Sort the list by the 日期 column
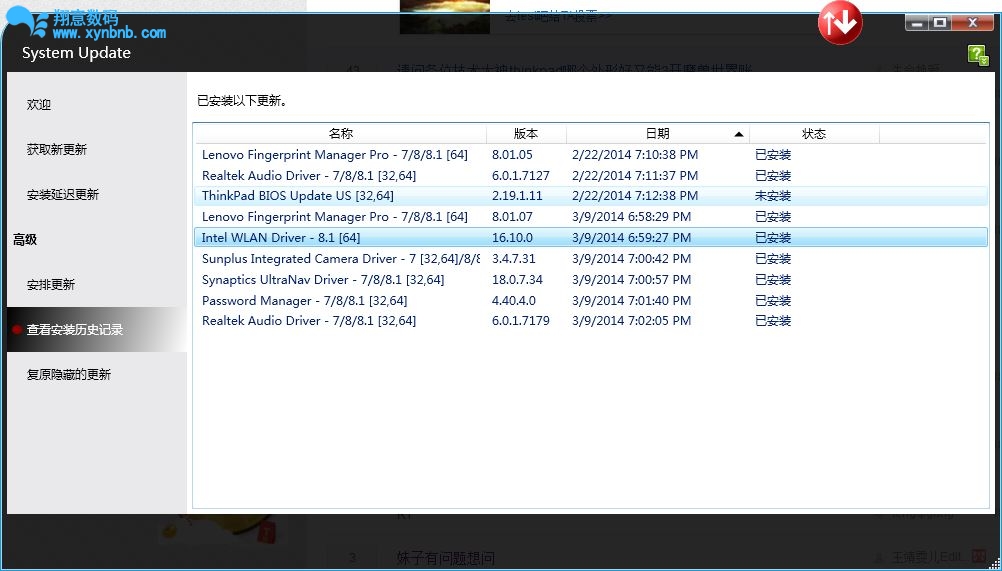Viewport: 1002px width, 571px height. (x=658, y=133)
